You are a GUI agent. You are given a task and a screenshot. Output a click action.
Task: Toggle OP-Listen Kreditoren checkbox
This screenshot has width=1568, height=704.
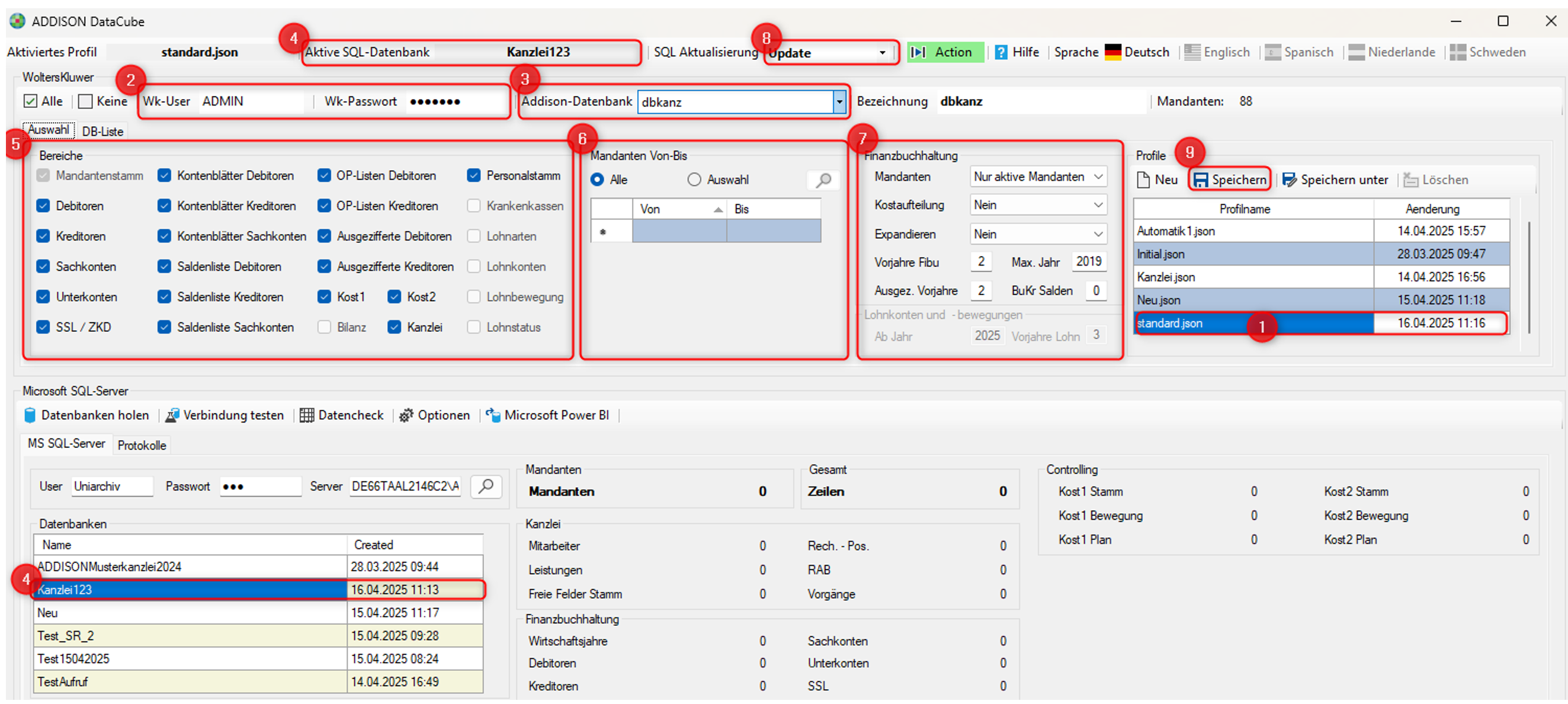pos(325,206)
